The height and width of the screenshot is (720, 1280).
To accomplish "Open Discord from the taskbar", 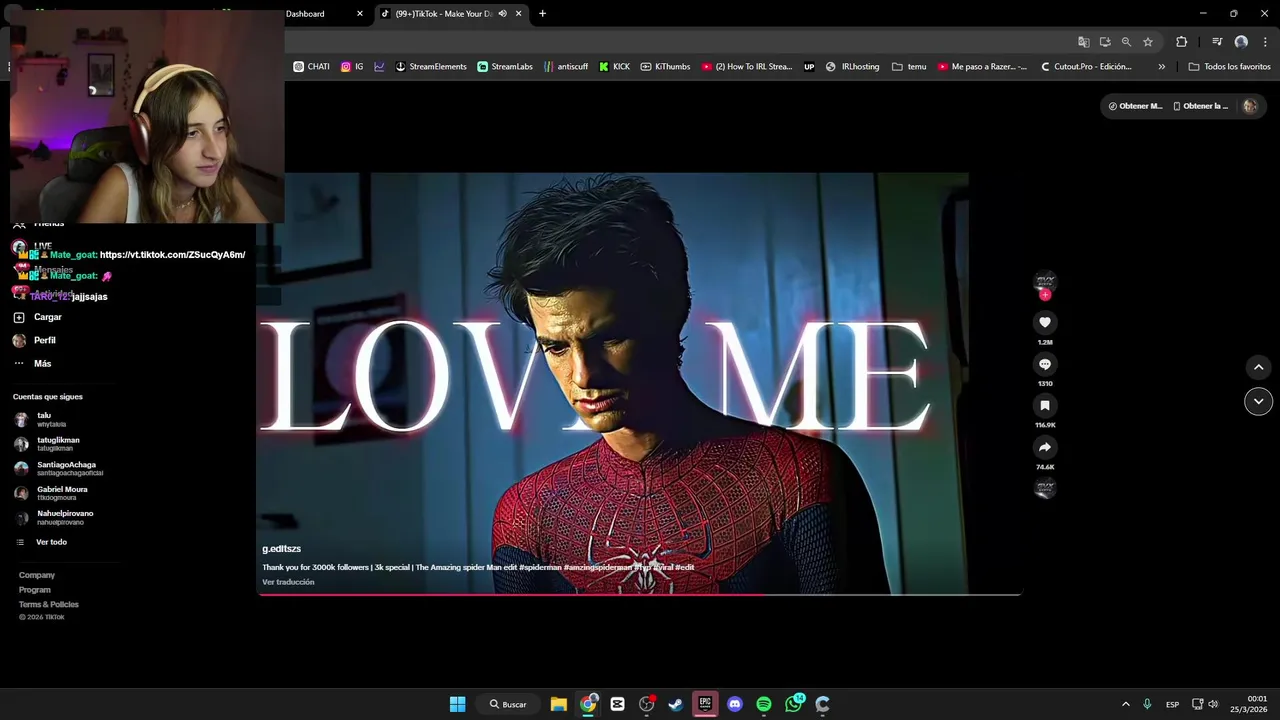I will pyautogui.click(x=735, y=704).
